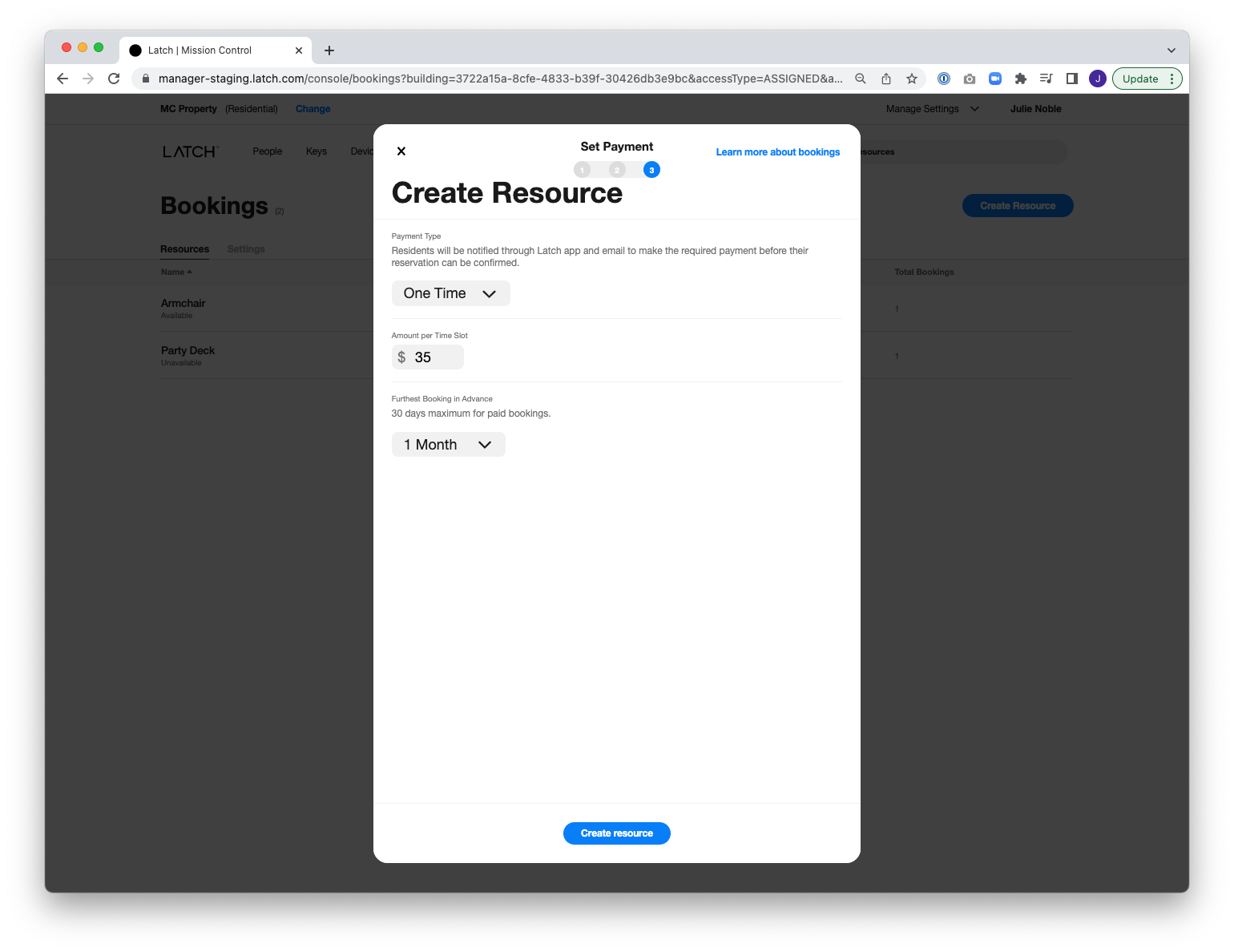Screen dimensions: 1234x952
Task: Open Learn more about bookings link
Action: coord(778,152)
